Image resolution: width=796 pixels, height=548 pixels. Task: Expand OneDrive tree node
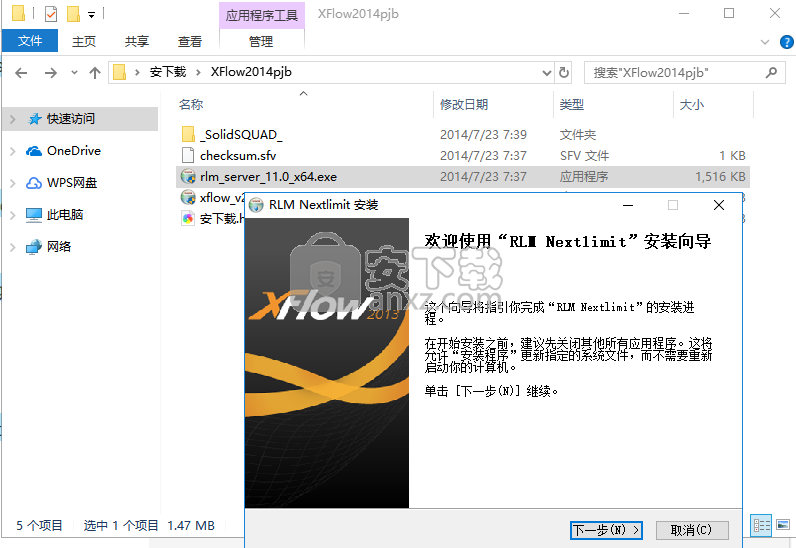click(13, 151)
